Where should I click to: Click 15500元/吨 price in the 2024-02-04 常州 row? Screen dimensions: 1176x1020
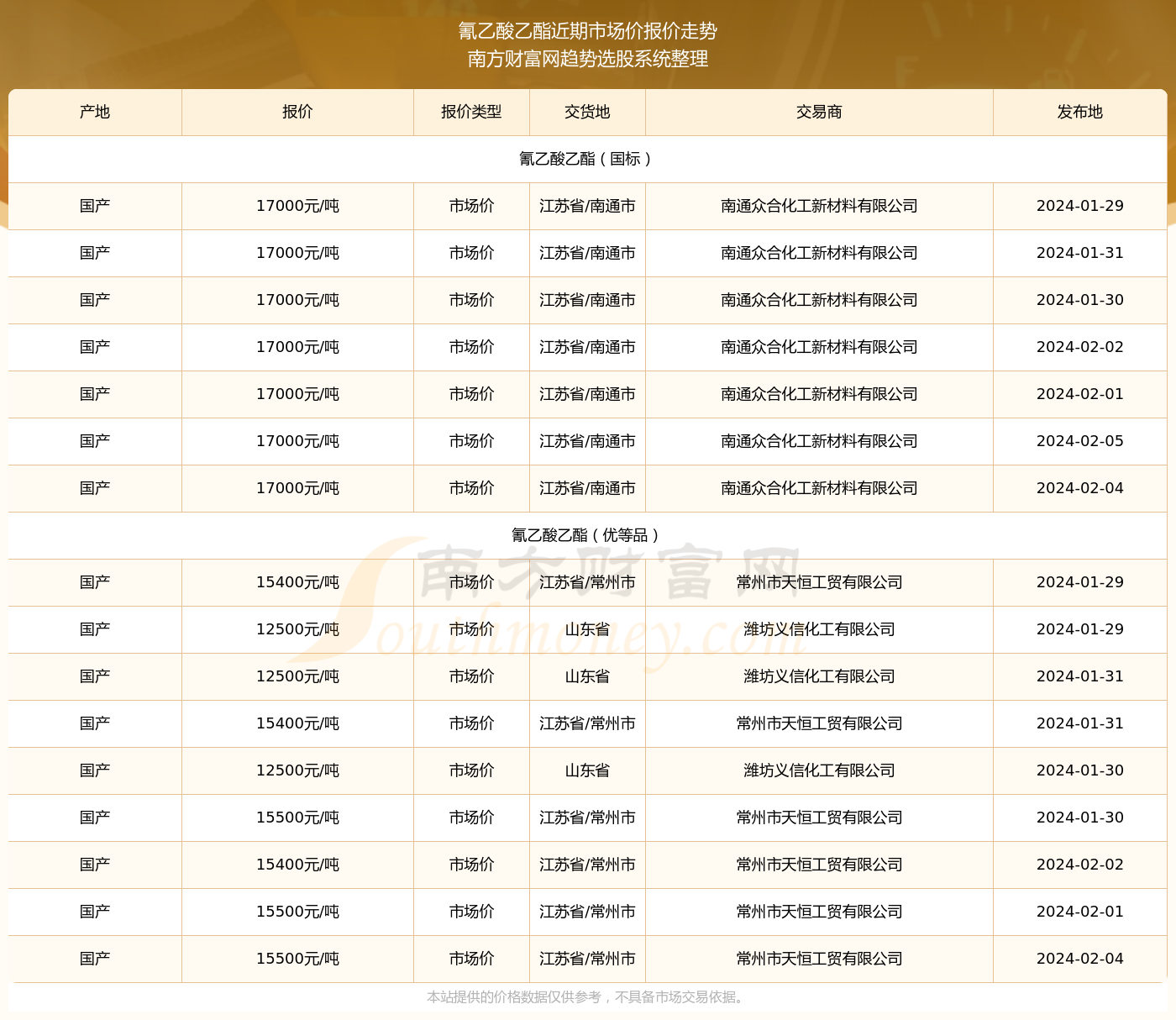(297, 959)
